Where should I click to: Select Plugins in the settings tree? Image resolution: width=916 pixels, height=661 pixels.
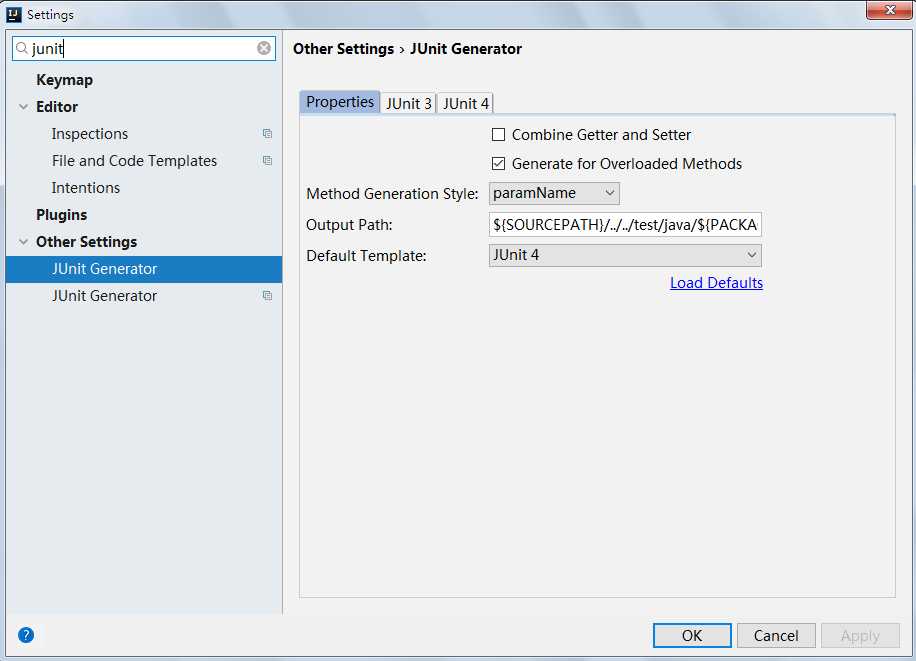[x=61, y=215]
